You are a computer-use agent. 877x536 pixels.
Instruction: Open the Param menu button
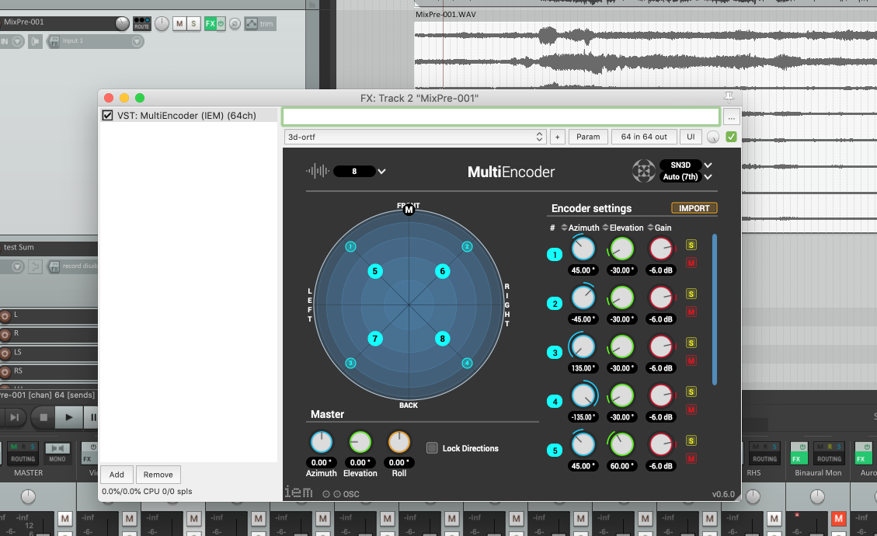[x=588, y=137]
